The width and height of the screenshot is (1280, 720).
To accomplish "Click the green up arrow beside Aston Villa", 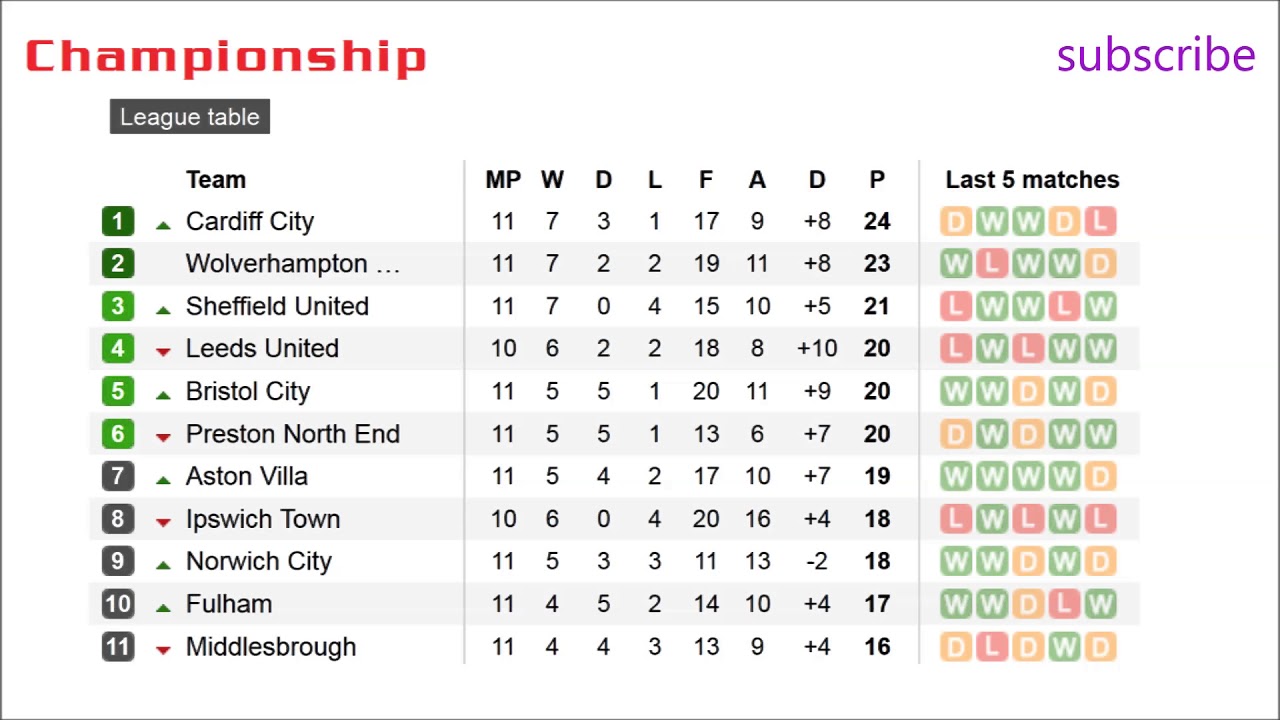I will (x=163, y=479).
